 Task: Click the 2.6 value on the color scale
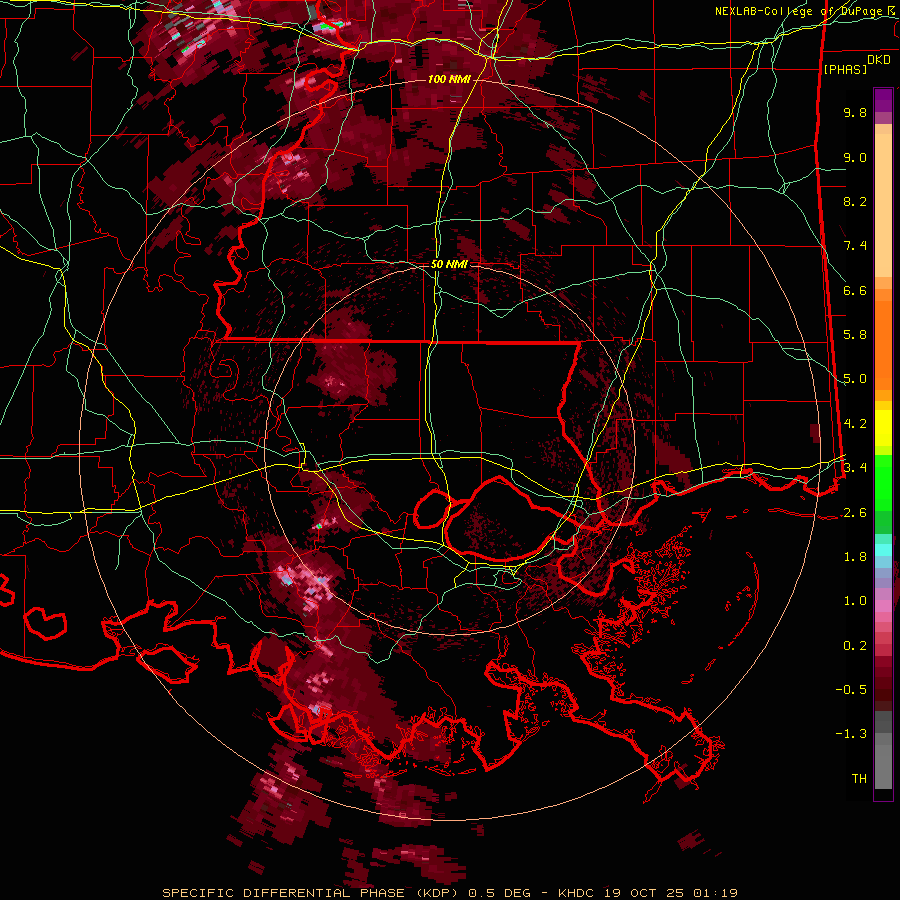tap(855, 513)
